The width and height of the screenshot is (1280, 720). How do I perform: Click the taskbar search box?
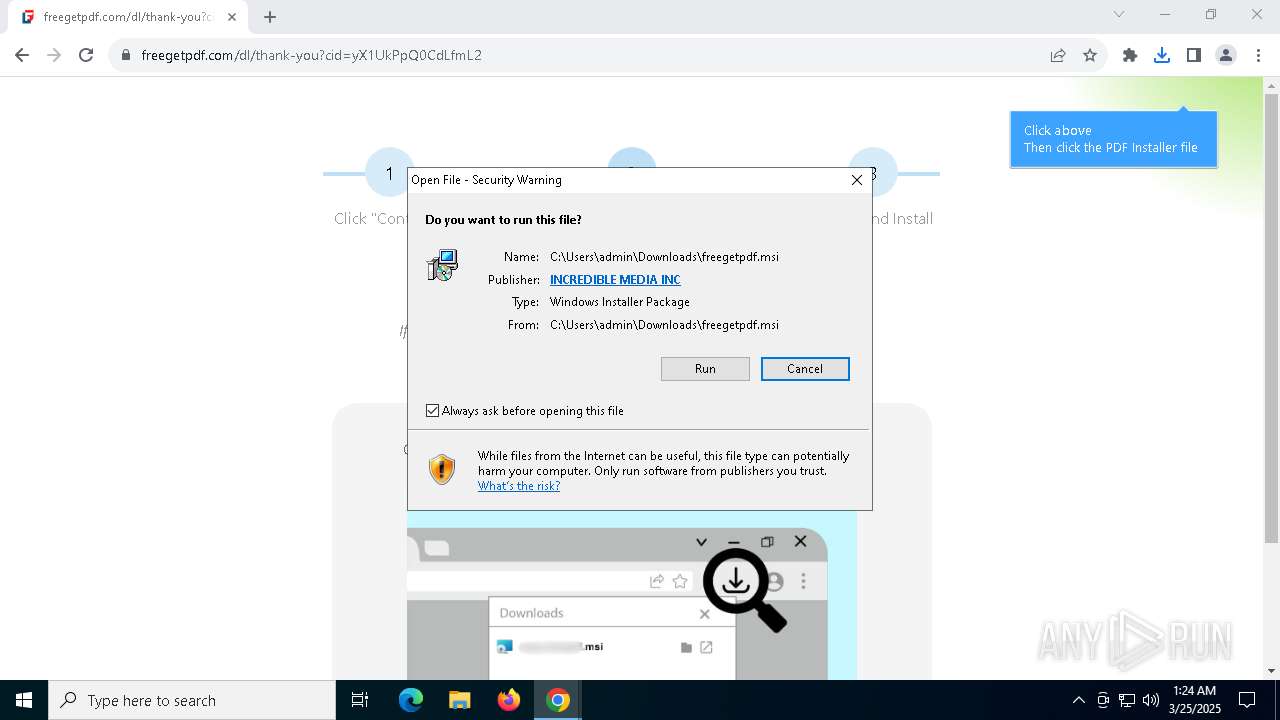pyautogui.click(x=192, y=700)
